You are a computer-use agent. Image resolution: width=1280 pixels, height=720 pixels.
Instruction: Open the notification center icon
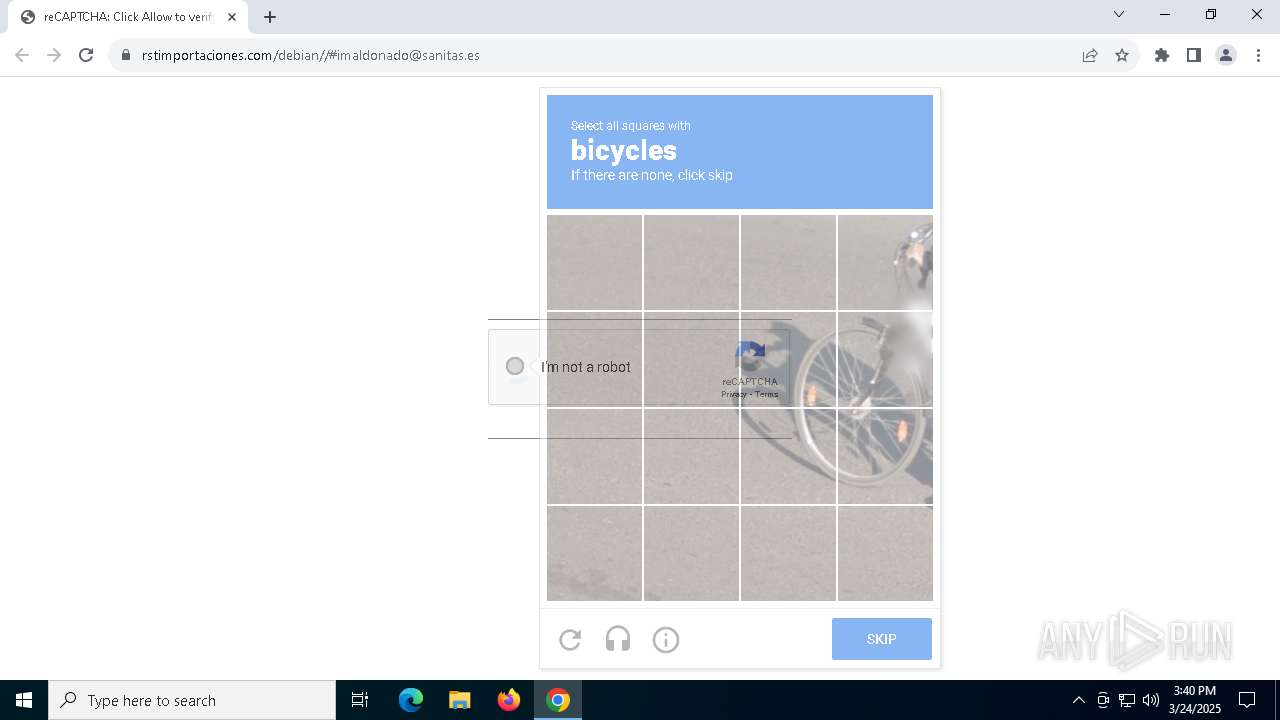pos(1247,700)
